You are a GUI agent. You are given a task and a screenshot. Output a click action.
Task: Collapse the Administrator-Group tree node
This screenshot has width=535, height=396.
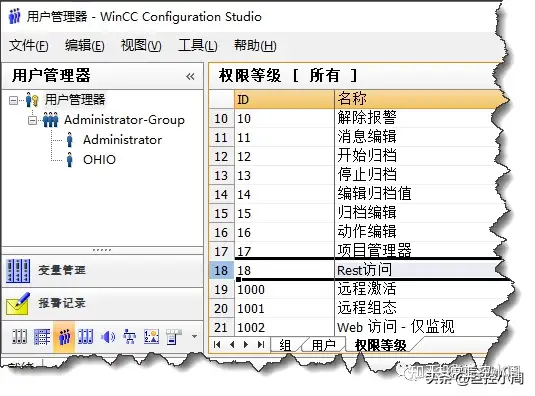(x=33, y=120)
